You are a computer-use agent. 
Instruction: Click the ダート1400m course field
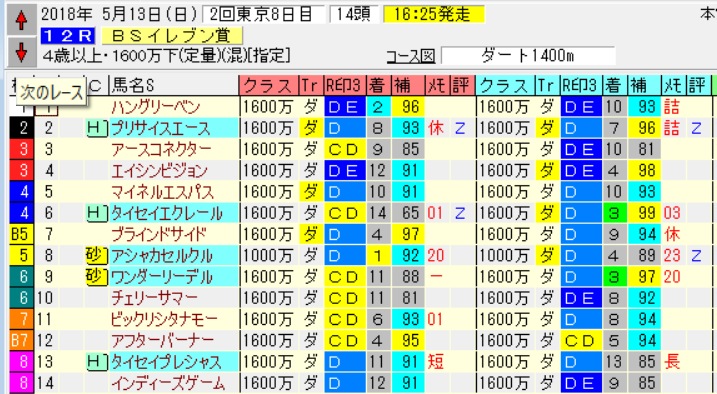point(528,56)
